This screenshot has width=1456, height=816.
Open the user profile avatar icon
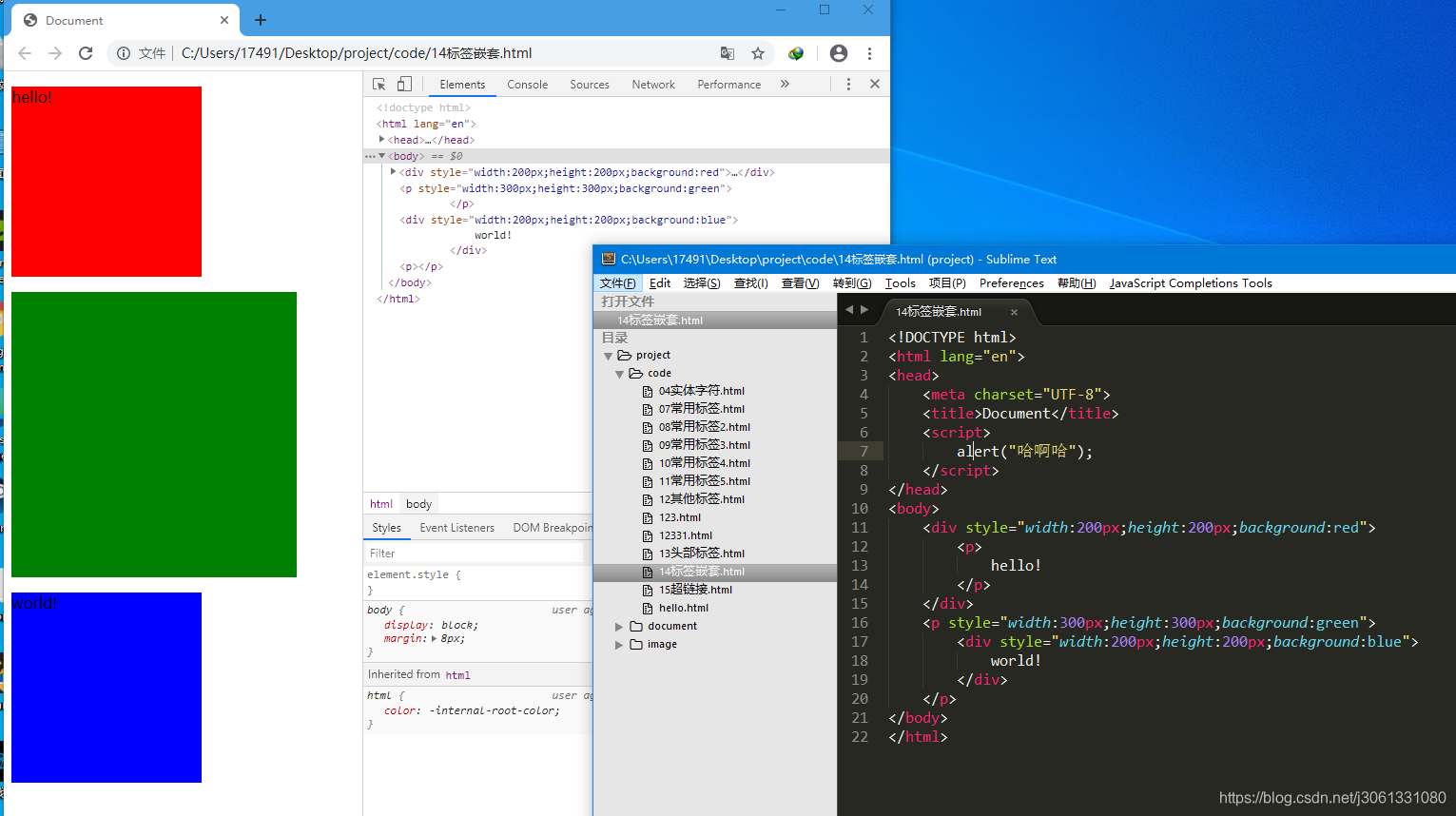point(838,53)
